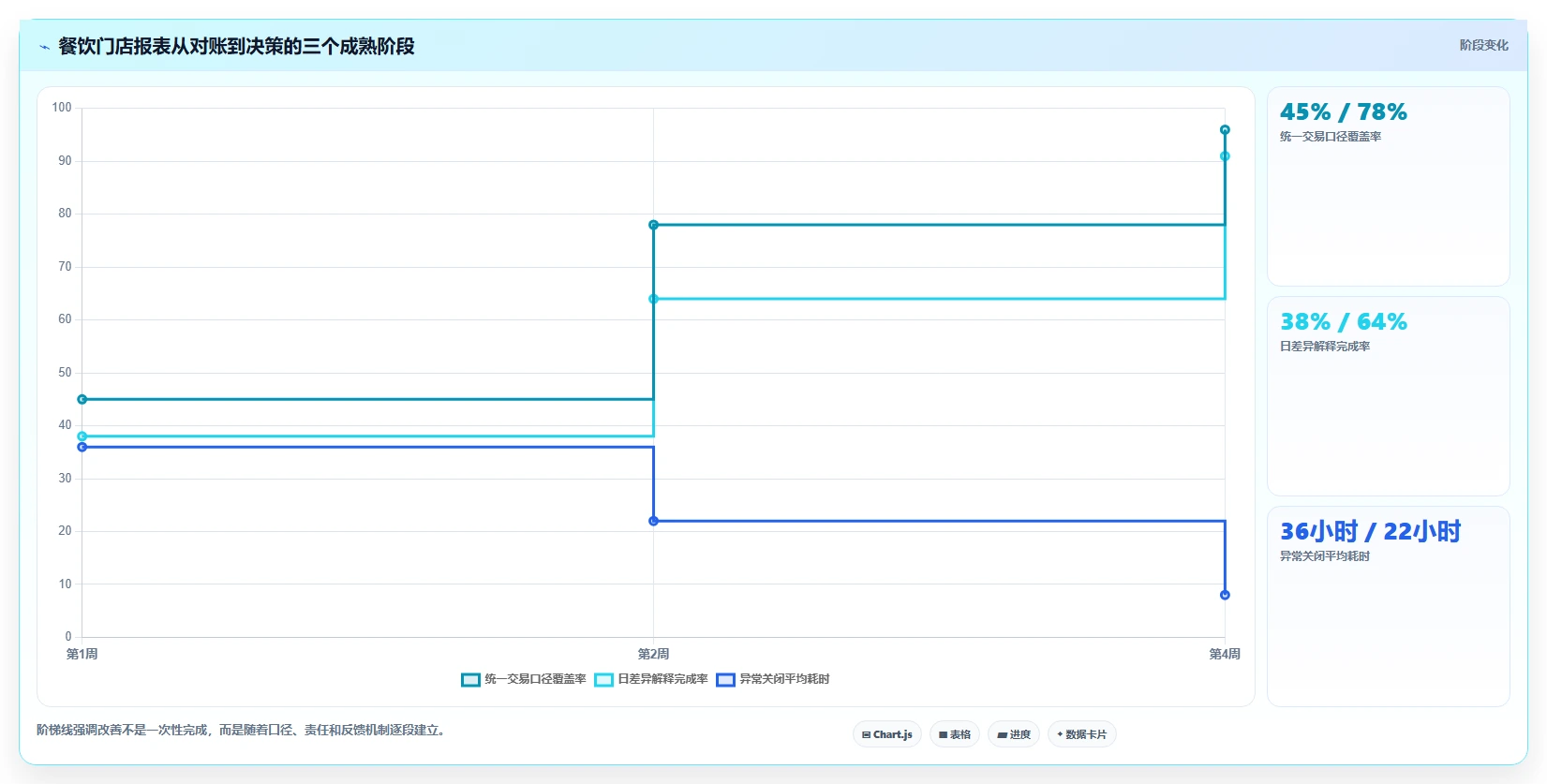This screenshot has height=784, width=1547.
Task: Click the teal 统一交易口径覆盖率 legend swatch
Action: tap(470, 680)
